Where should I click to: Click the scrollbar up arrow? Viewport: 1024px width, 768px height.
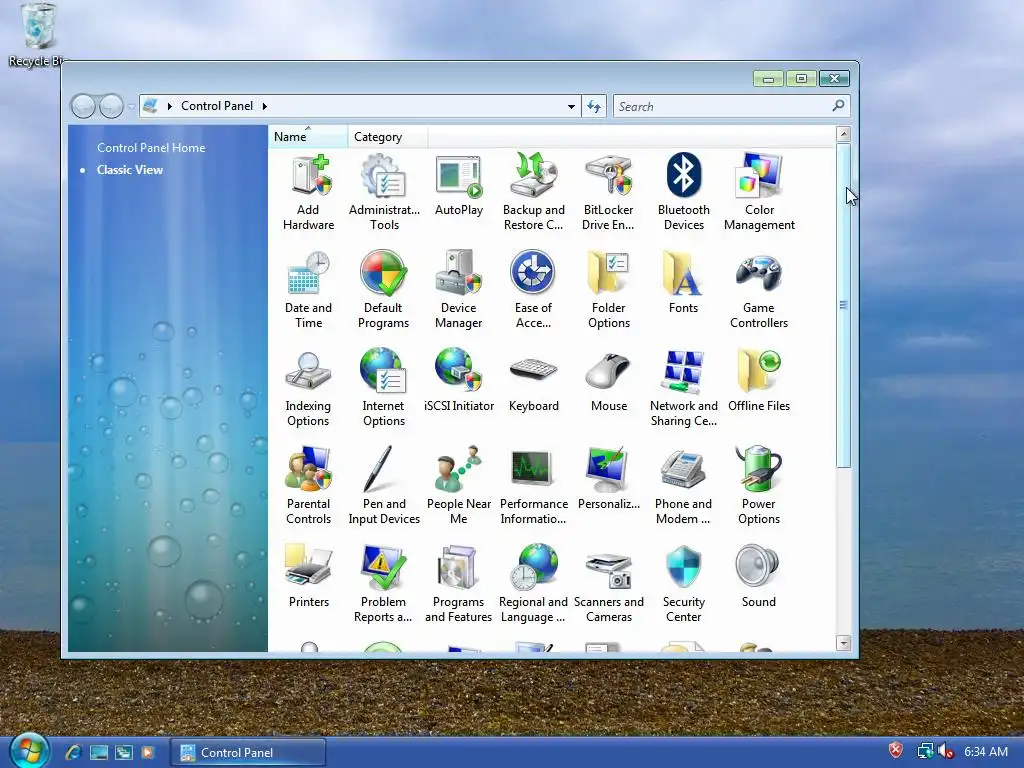843,134
